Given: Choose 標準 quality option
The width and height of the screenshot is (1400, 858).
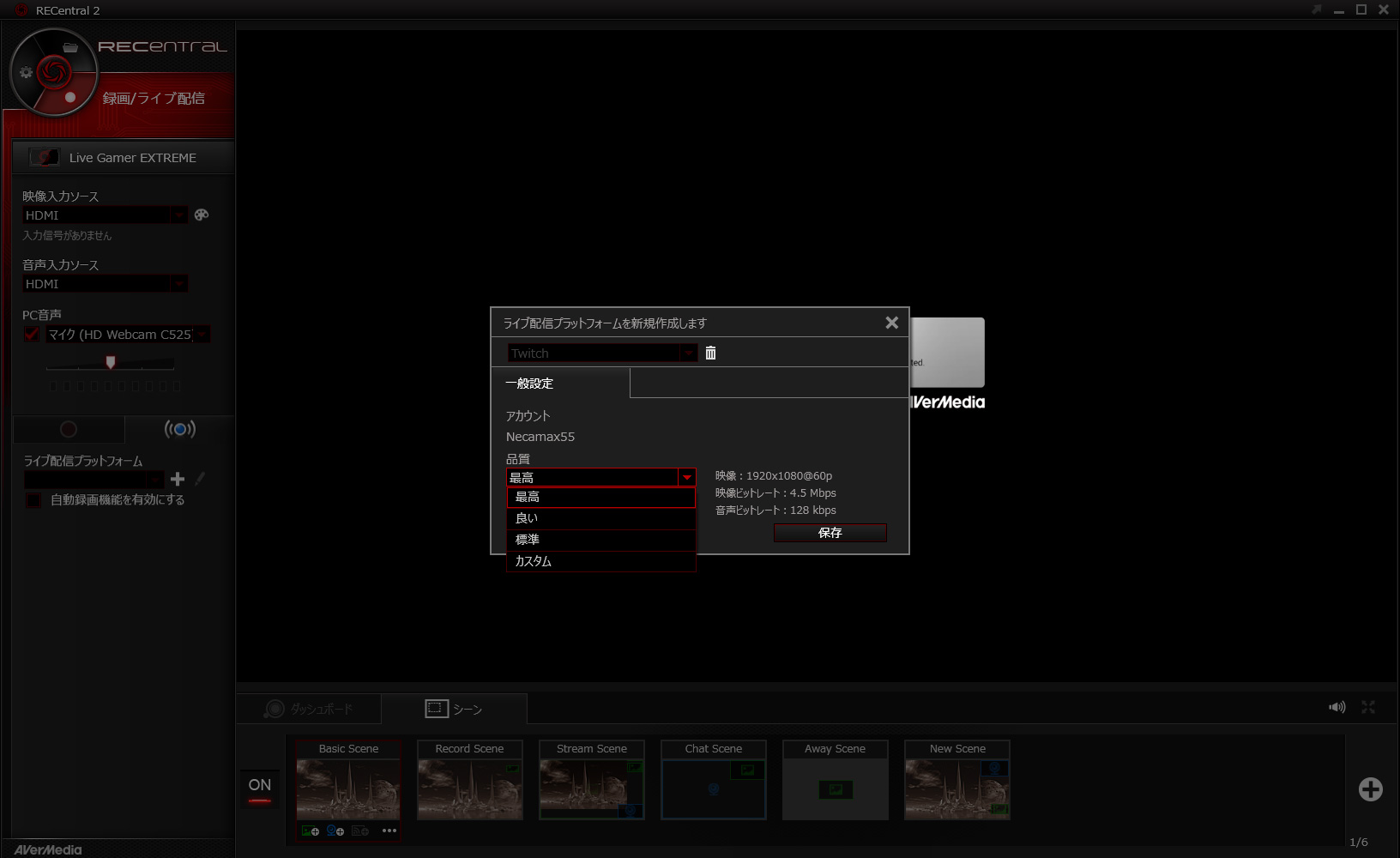Looking at the screenshot, I should [x=600, y=540].
